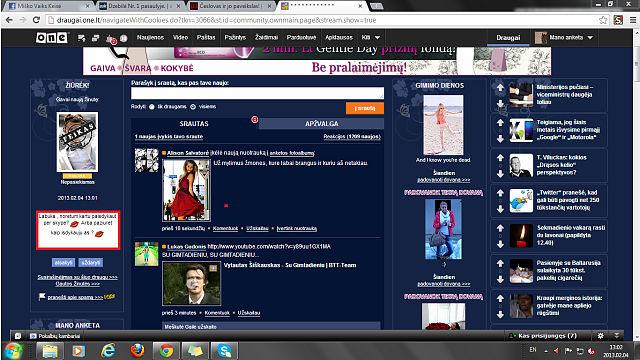Open the red dress photo thumbnail
The image size is (640, 360).
187,190
